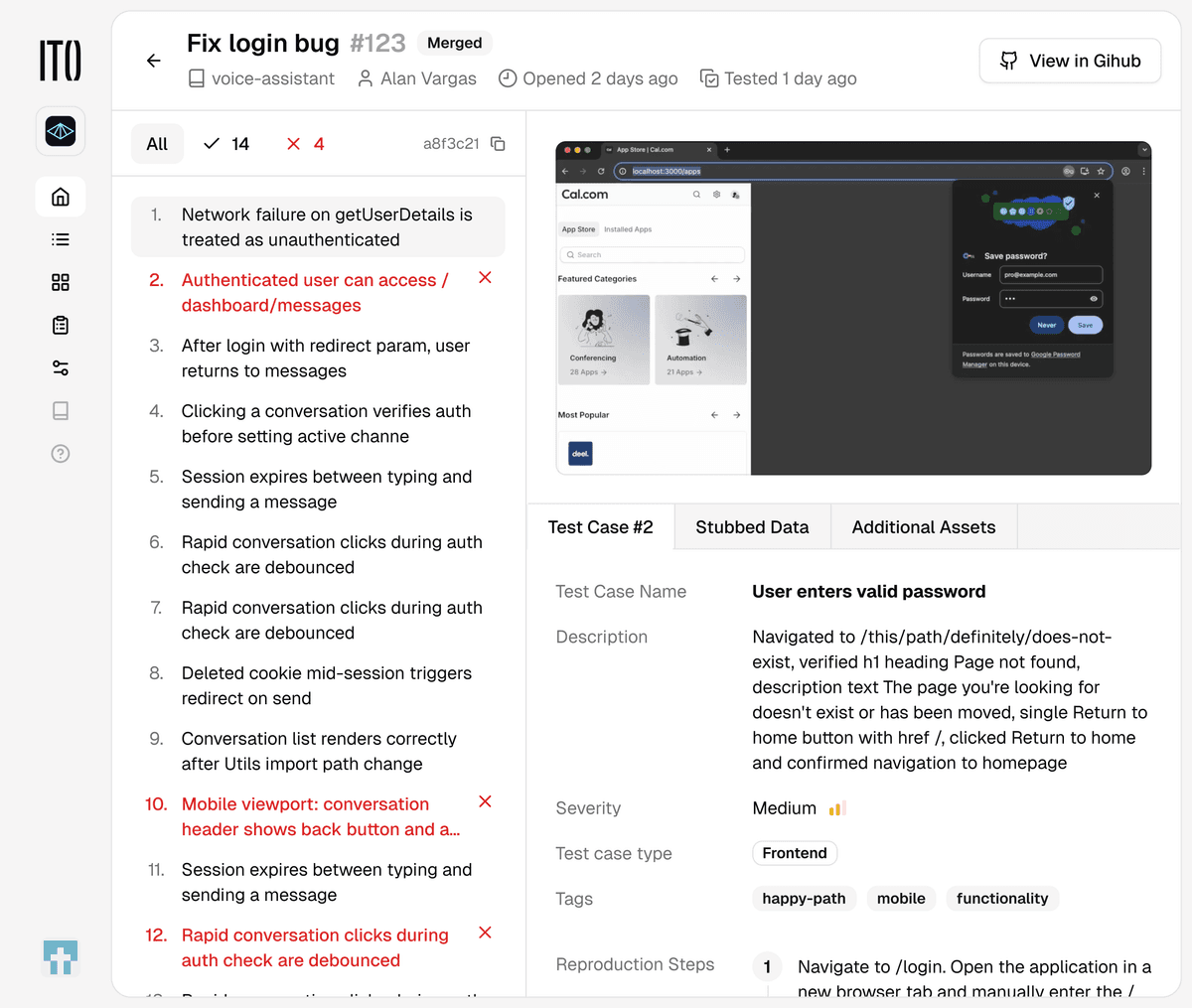Viewport: 1192px width, 1008px height.
Task: Select test 10 Mobile viewport conversation header
Action: click(314, 816)
